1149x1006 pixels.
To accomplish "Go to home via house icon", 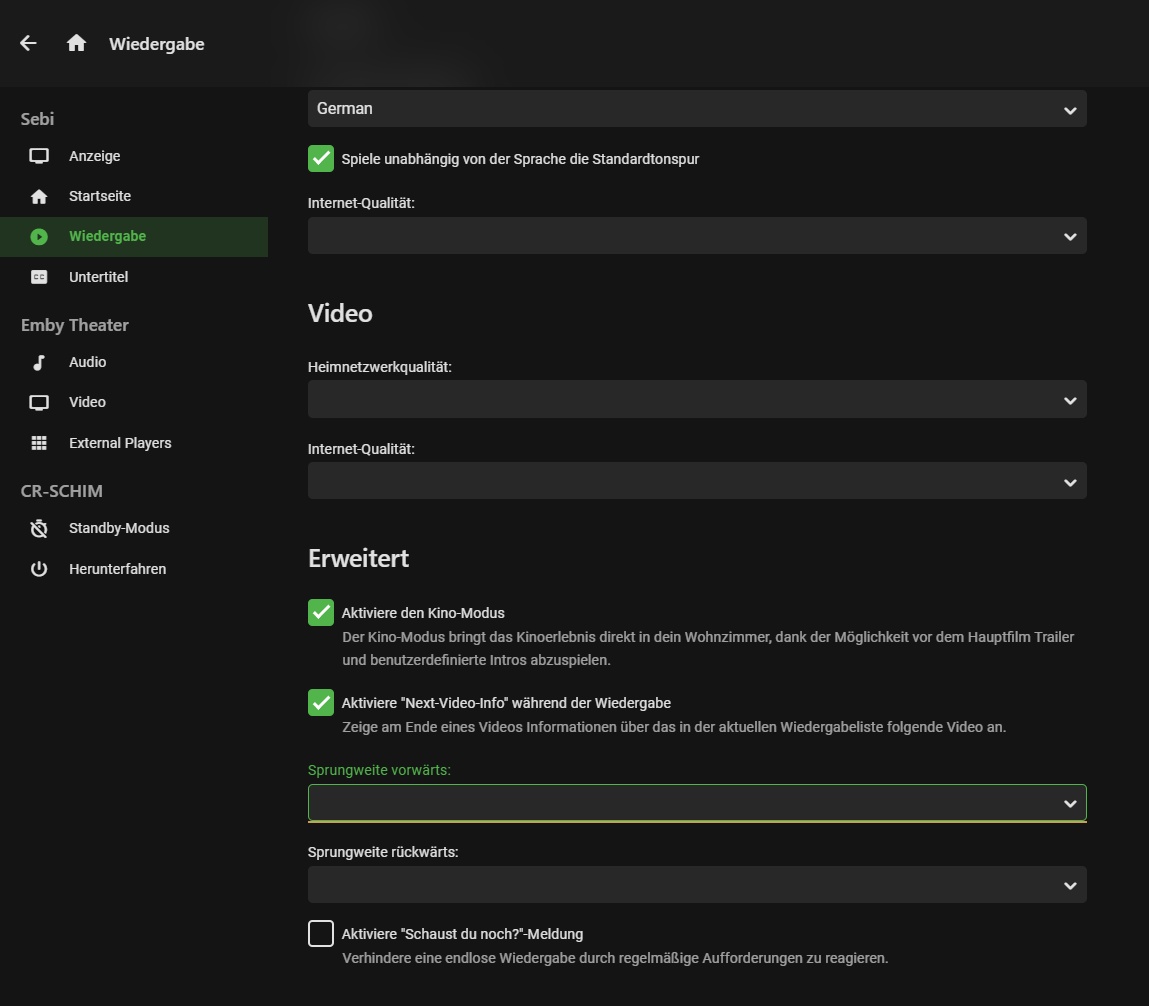I will [76, 43].
